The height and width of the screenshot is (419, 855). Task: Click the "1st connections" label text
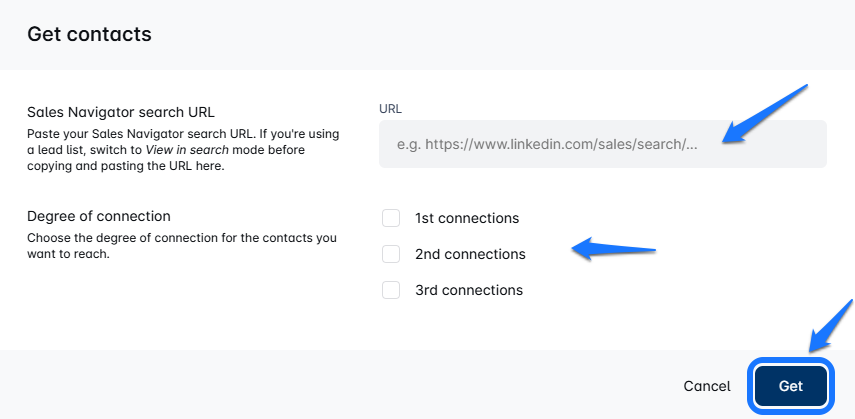click(467, 218)
